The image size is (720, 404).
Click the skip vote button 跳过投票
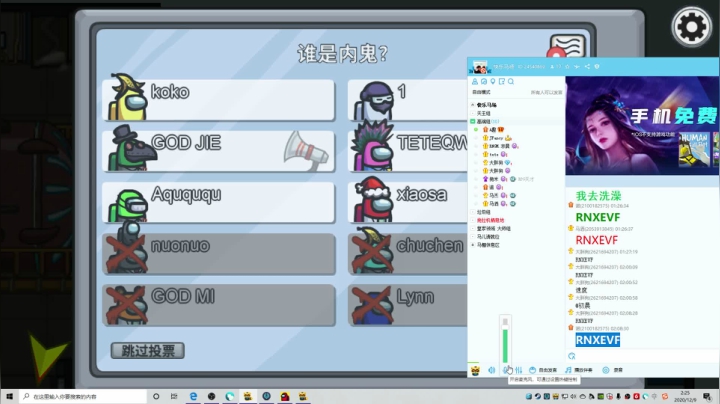pos(148,351)
